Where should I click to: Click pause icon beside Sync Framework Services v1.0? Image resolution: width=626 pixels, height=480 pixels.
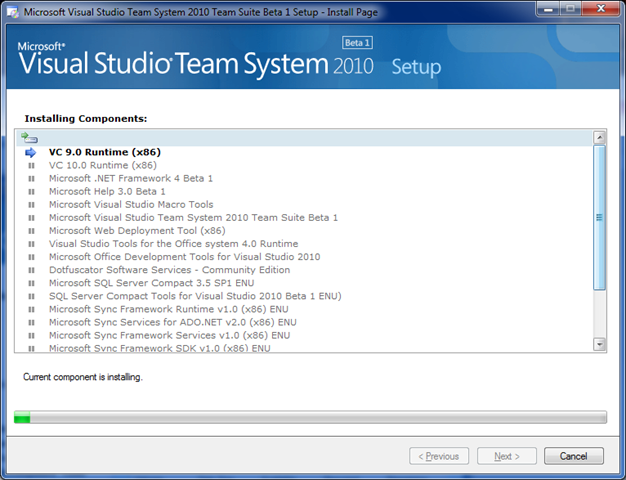[31, 336]
